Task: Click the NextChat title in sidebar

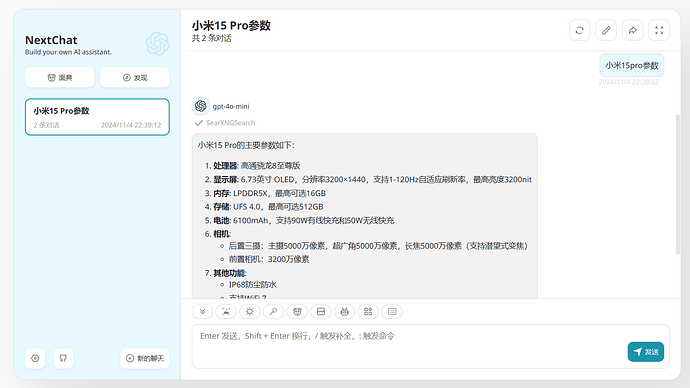Action: [x=51, y=40]
